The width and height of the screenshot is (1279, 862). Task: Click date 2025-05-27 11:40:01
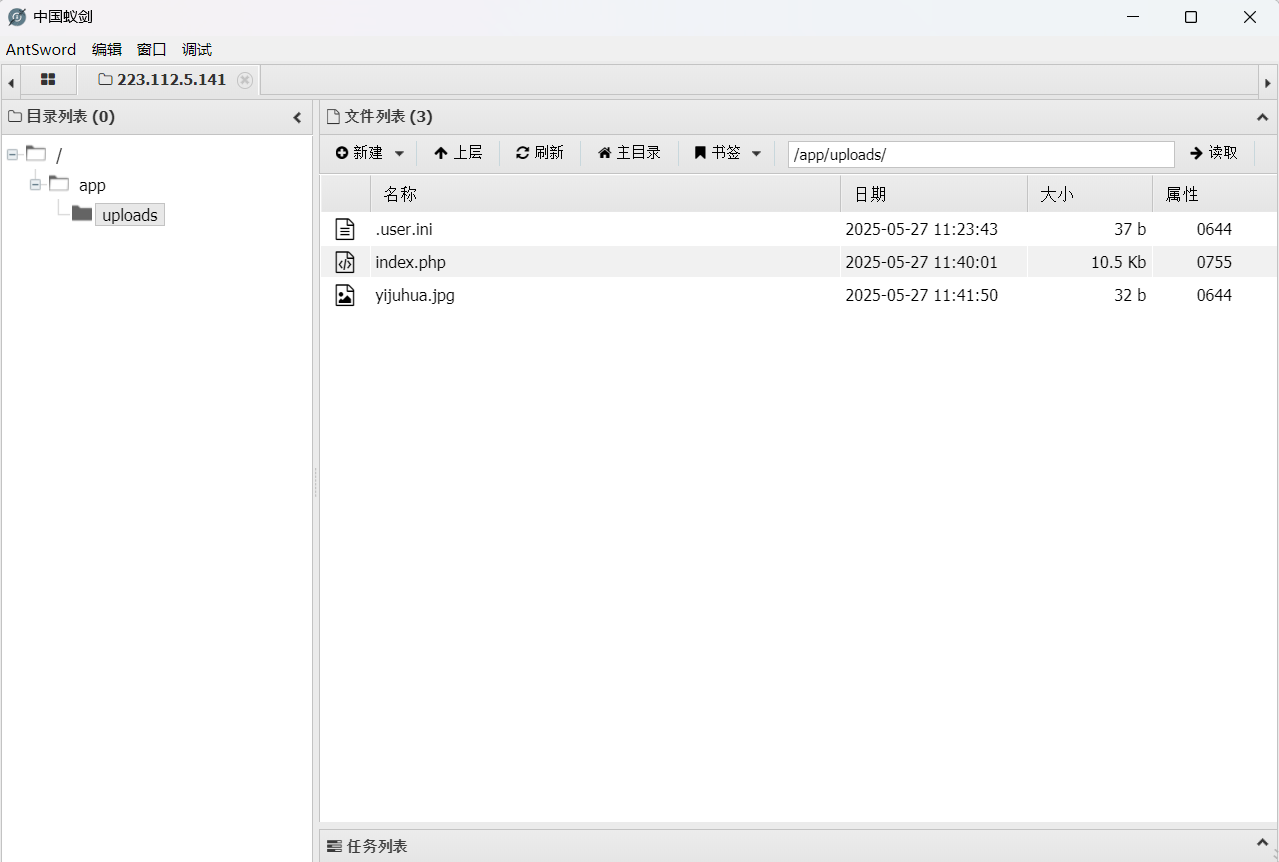click(x=921, y=262)
